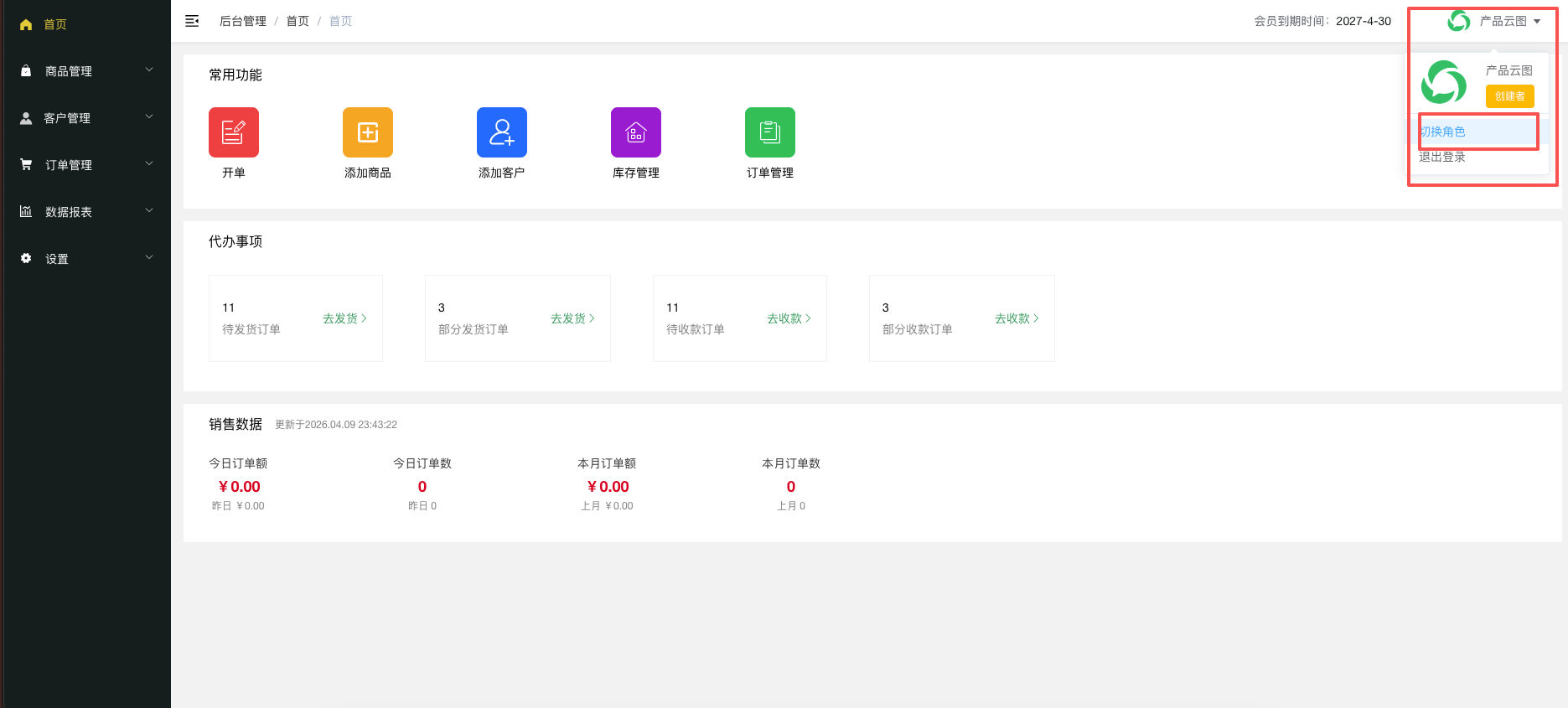Click 产品云图 name in user popup

click(1509, 70)
